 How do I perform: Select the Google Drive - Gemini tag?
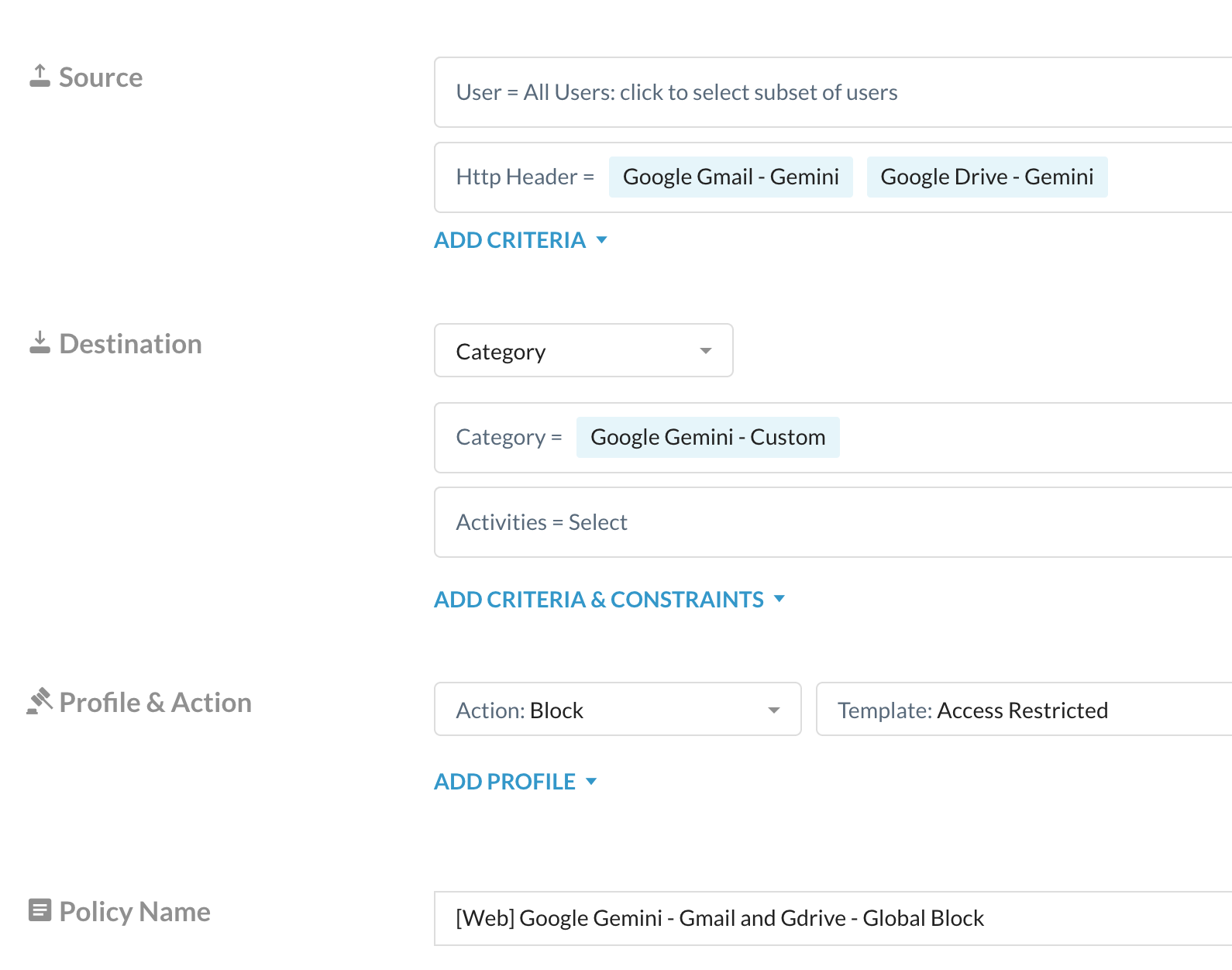tap(987, 177)
